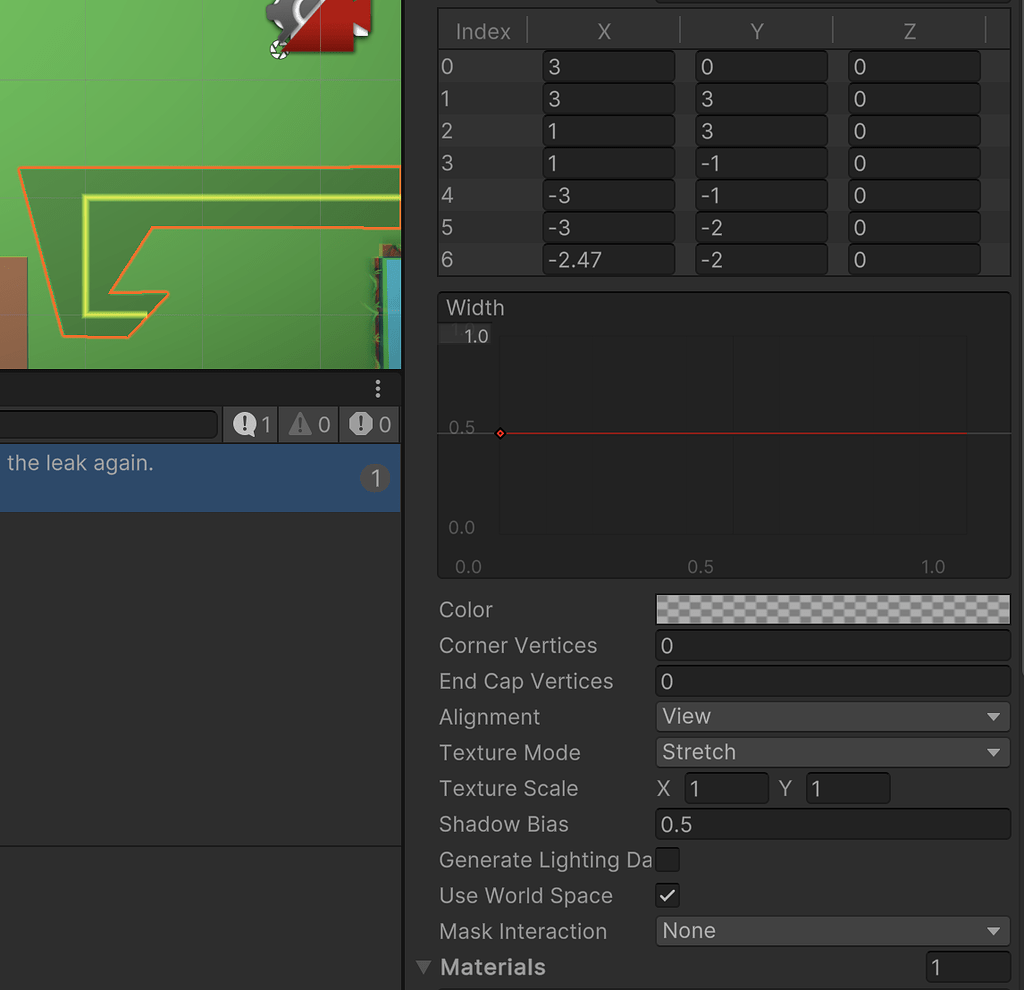
Task: Disable the Use World Space checkbox
Action: (x=667, y=895)
